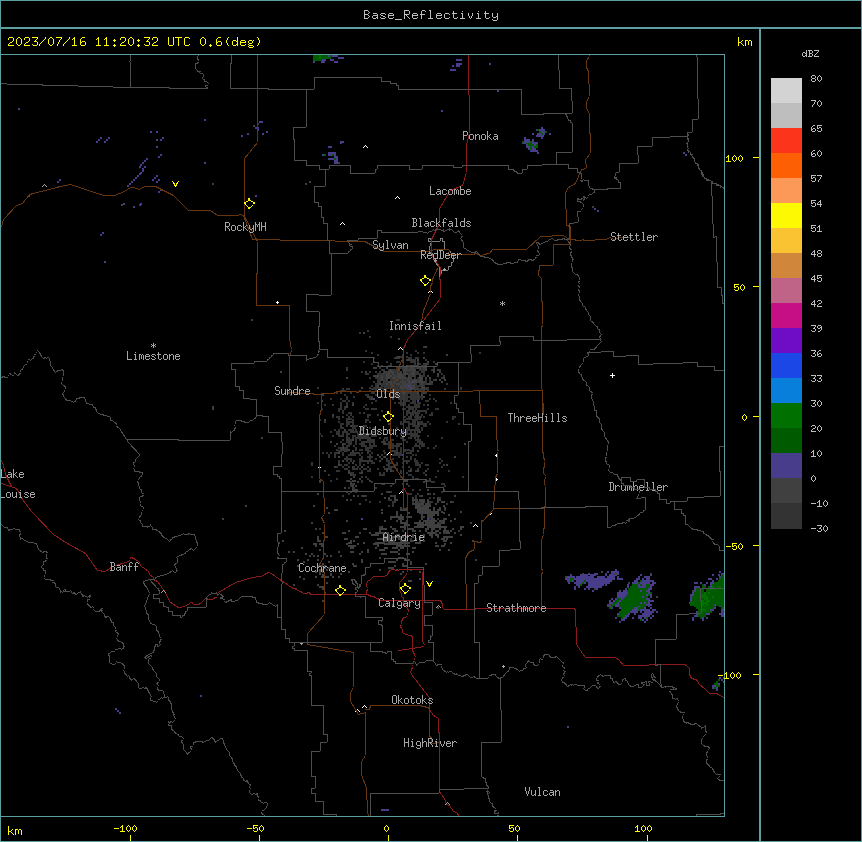862x842 pixels.
Task: Select the yellow diamond marker south of RedDeer
Action: point(426,281)
